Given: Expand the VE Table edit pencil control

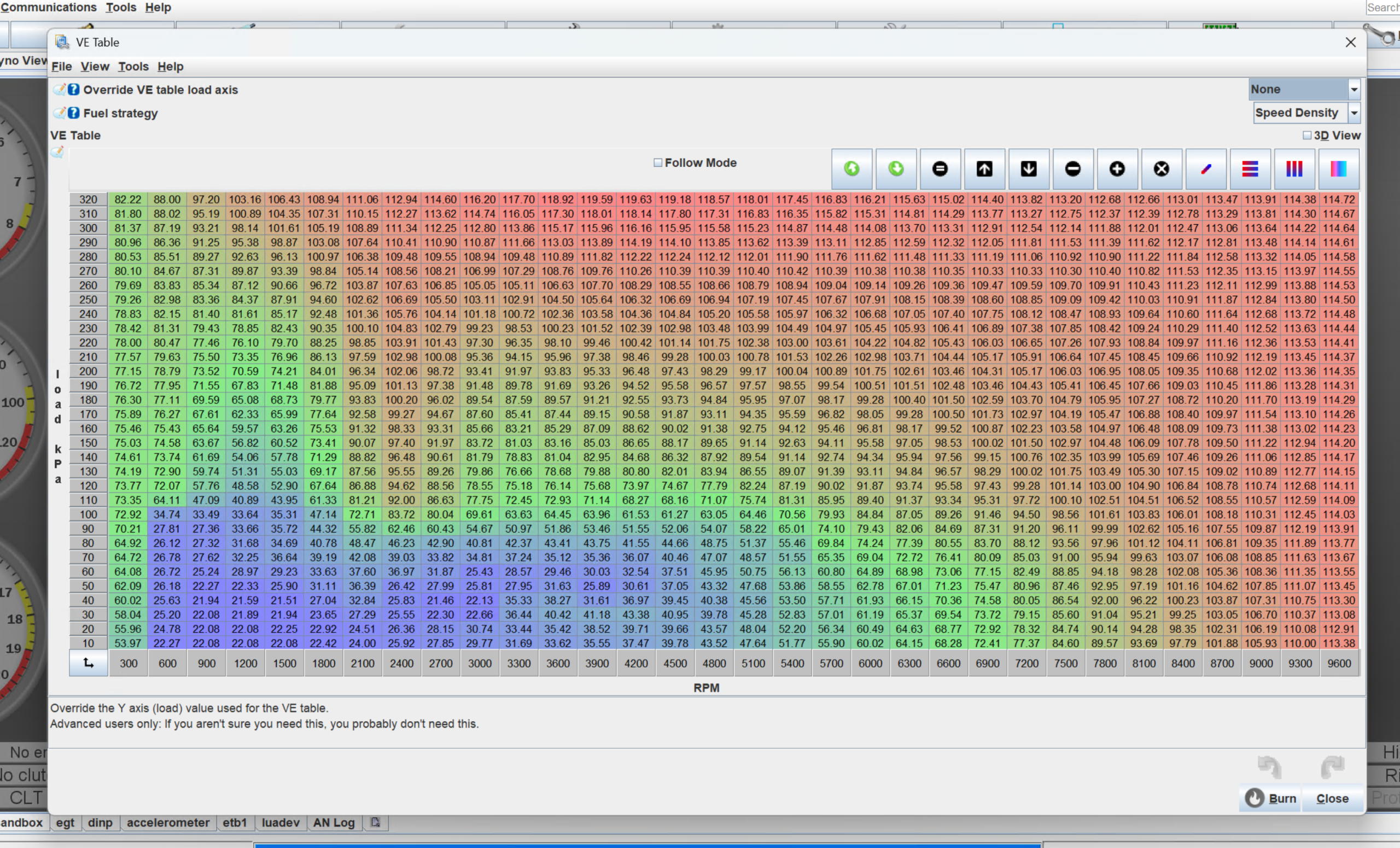Looking at the screenshot, I should pyautogui.click(x=57, y=151).
